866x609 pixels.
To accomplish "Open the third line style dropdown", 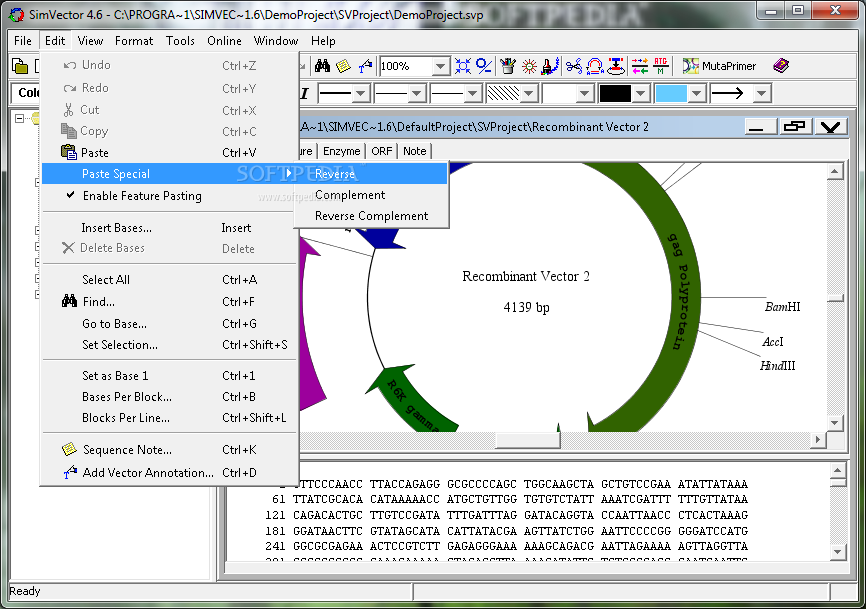I will [472, 93].
